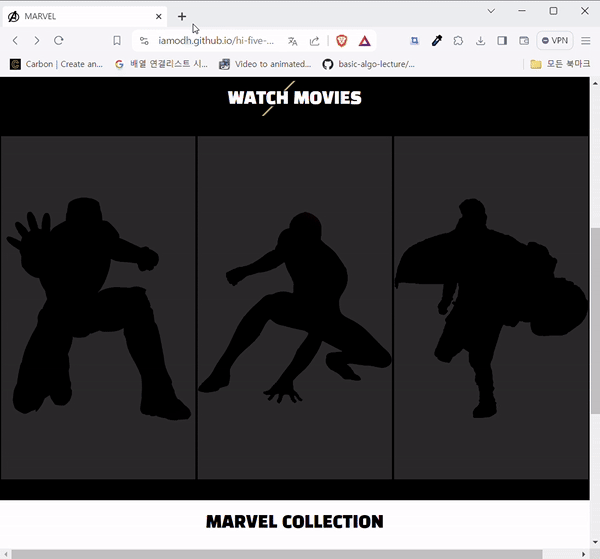This screenshot has height=559, width=600.
Task: Open the all bookmarks folder
Action: coord(560,64)
